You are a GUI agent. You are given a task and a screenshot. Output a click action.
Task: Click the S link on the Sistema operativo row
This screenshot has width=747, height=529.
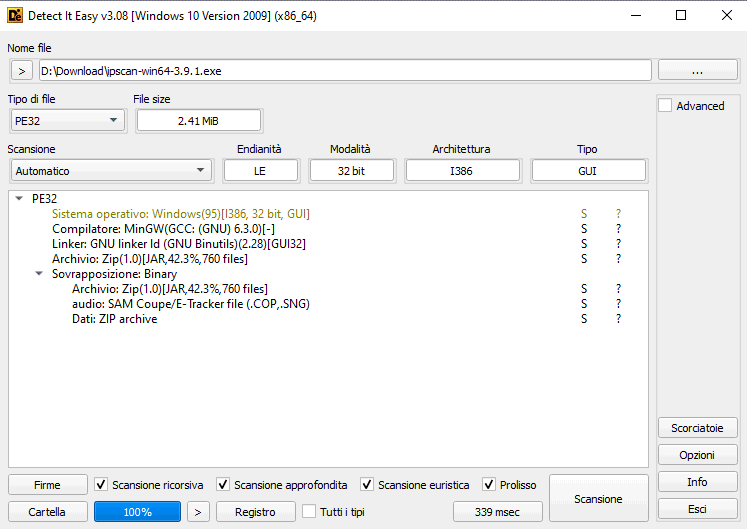[x=584, y=214]
